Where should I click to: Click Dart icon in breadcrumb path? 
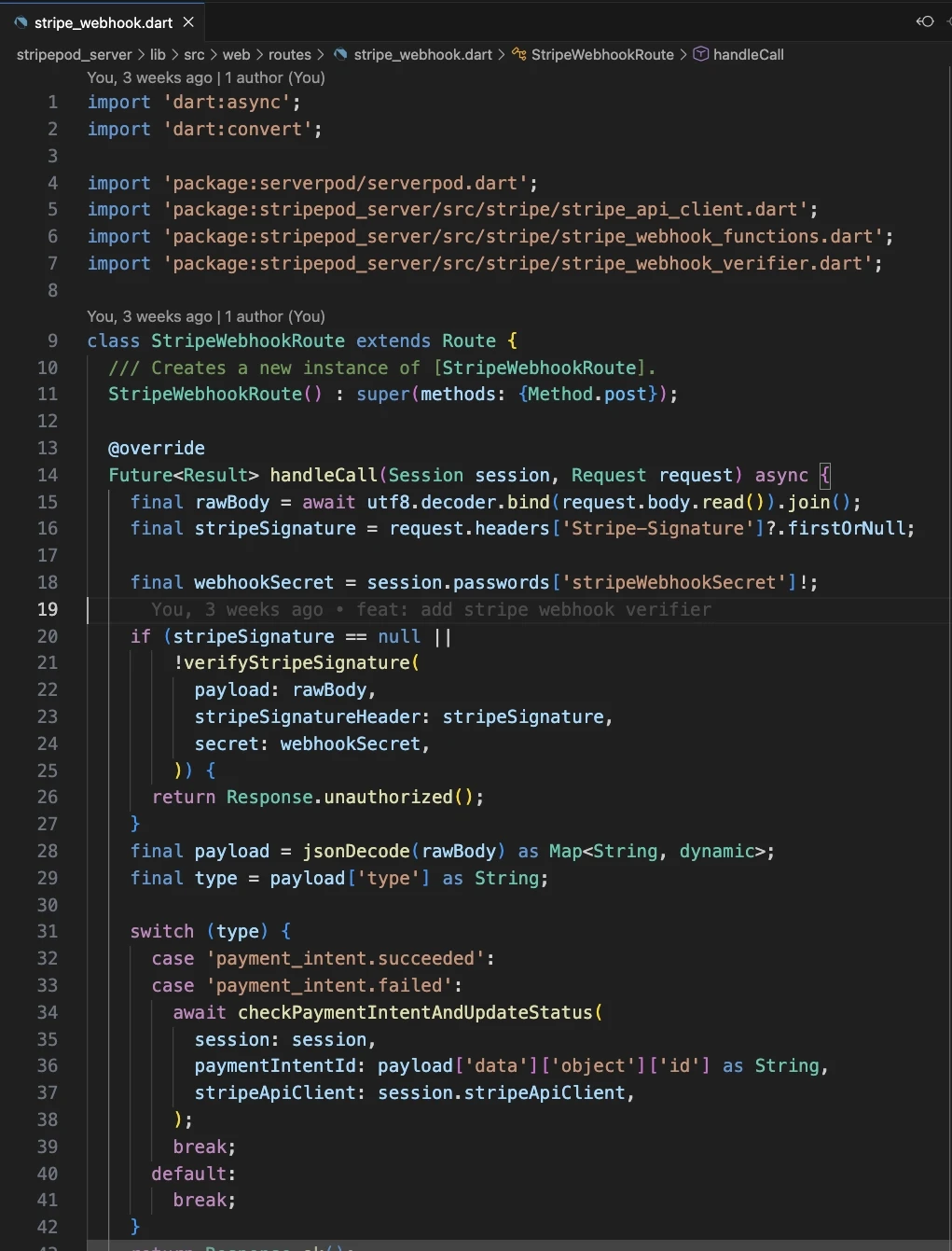tap(340, 55)
